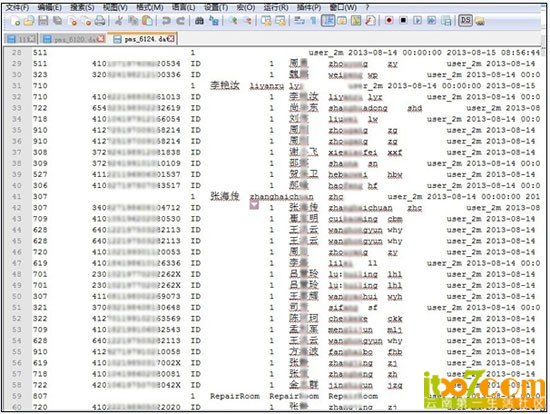Toggle the highlighted indent guide button

pyautogui.click(x=328, y=21)
